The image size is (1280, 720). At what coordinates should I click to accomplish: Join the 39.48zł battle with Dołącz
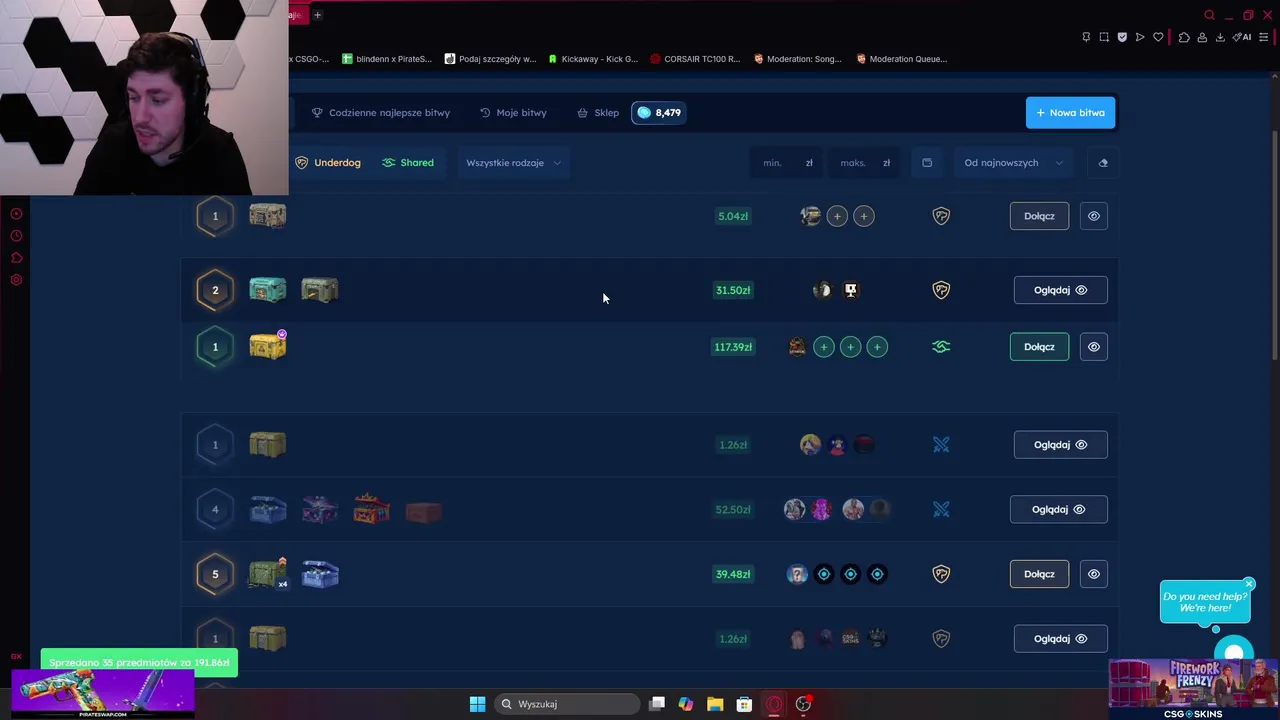(1039, 574)
